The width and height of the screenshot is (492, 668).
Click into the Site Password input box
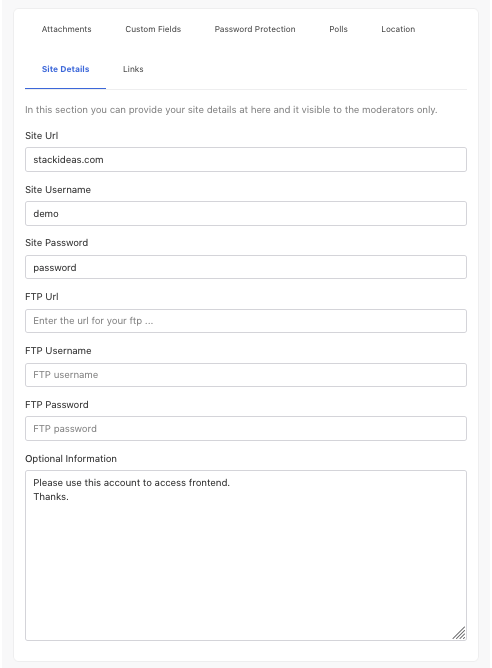[246, 267]
